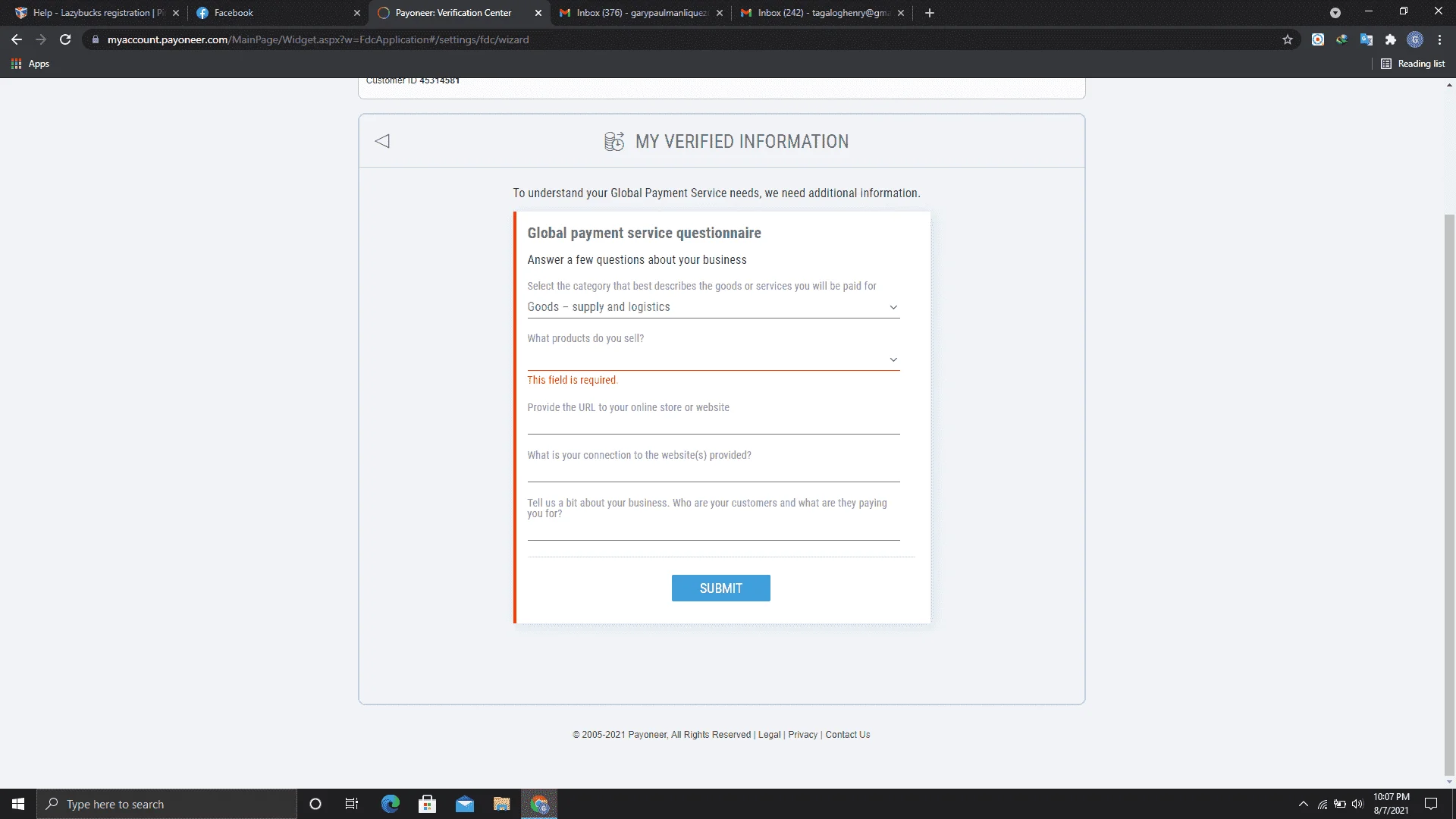Reload the current page
This screenshot has width=1456, height=819.
(65, 39)
